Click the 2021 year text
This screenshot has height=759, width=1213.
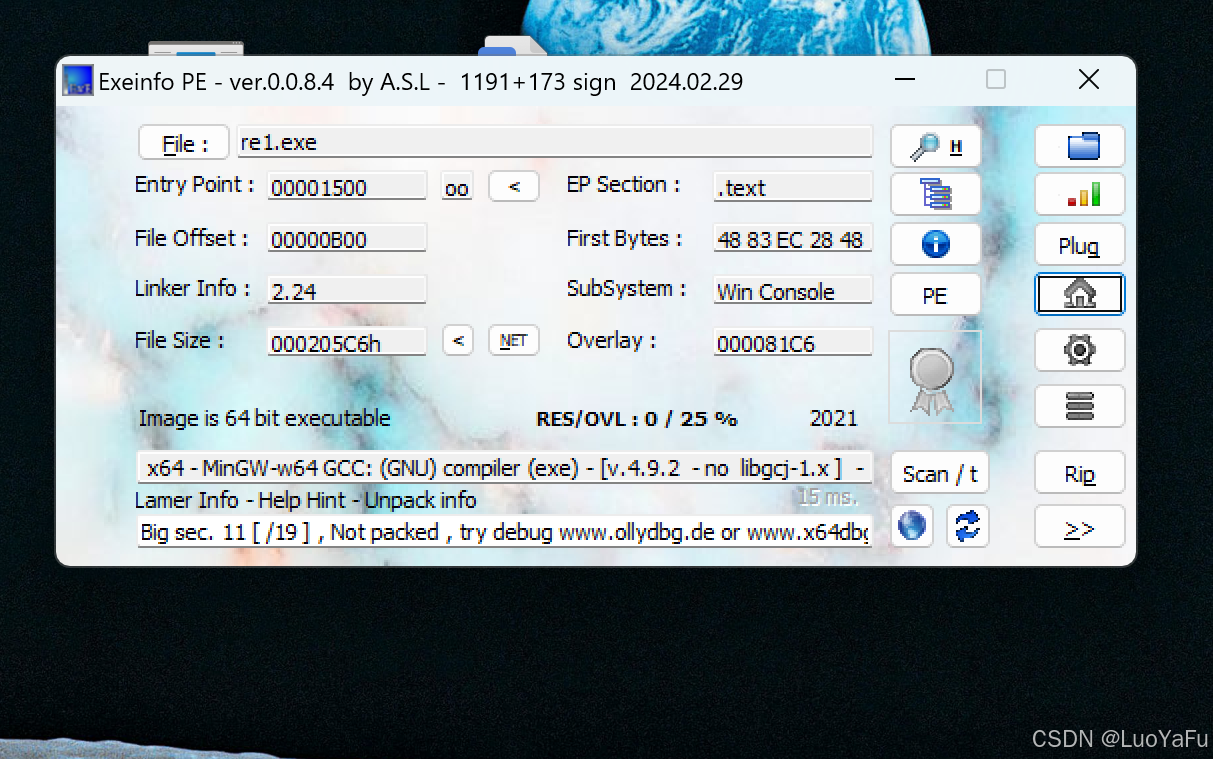[833, 418]
